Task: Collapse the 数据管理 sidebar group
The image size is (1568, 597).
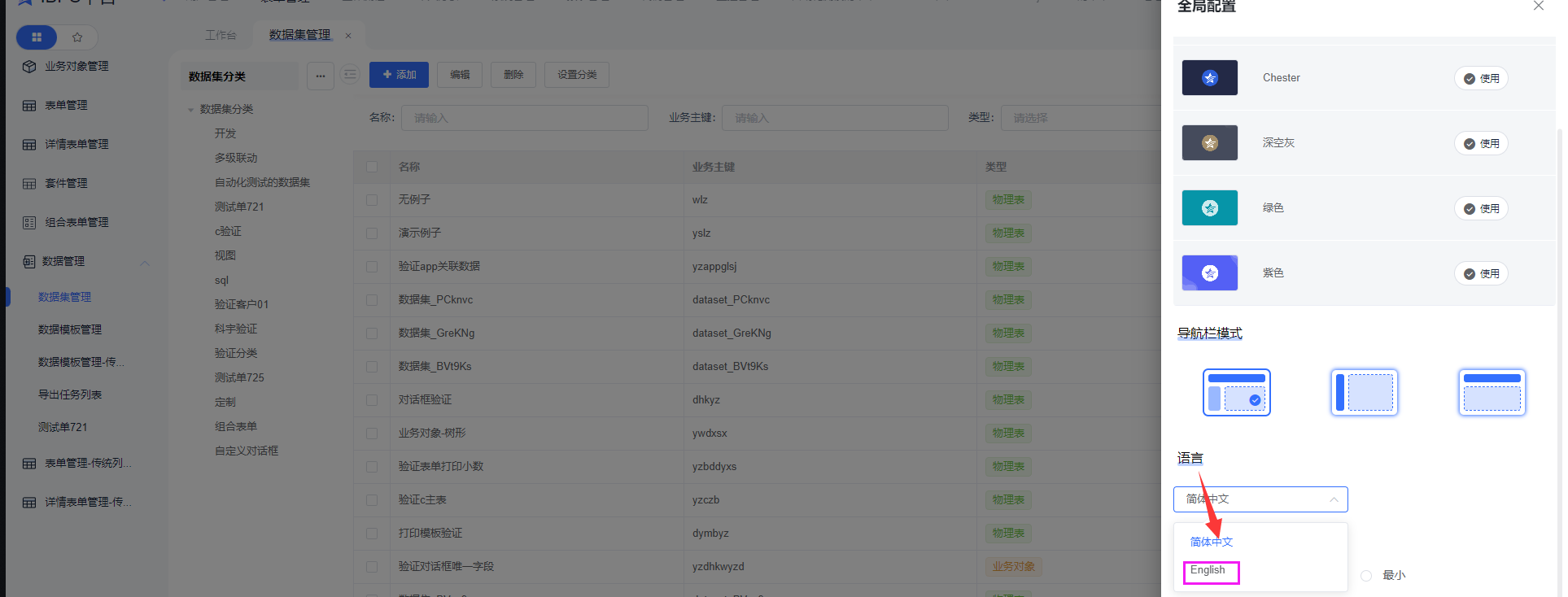Action: pos(145,262)
